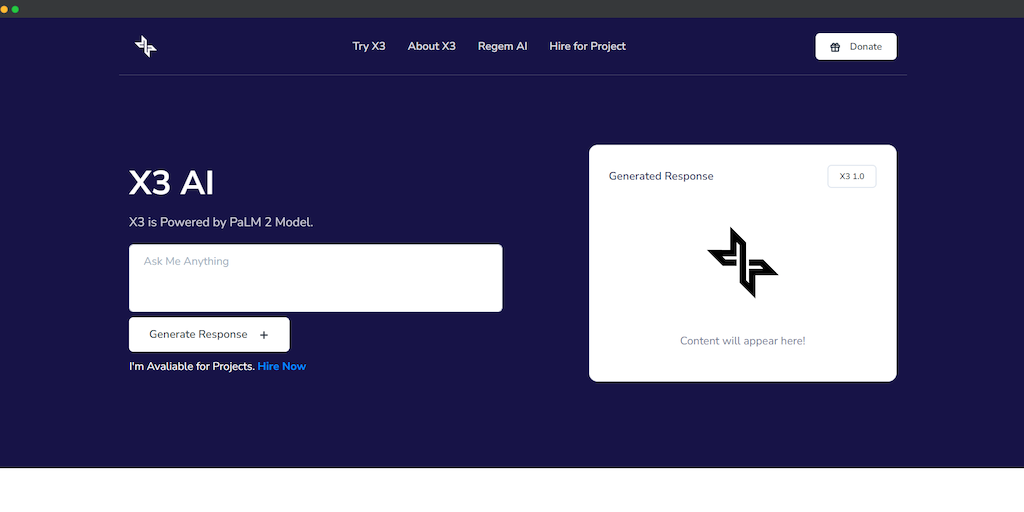Click the X3 logo in the header

point(146,46)
